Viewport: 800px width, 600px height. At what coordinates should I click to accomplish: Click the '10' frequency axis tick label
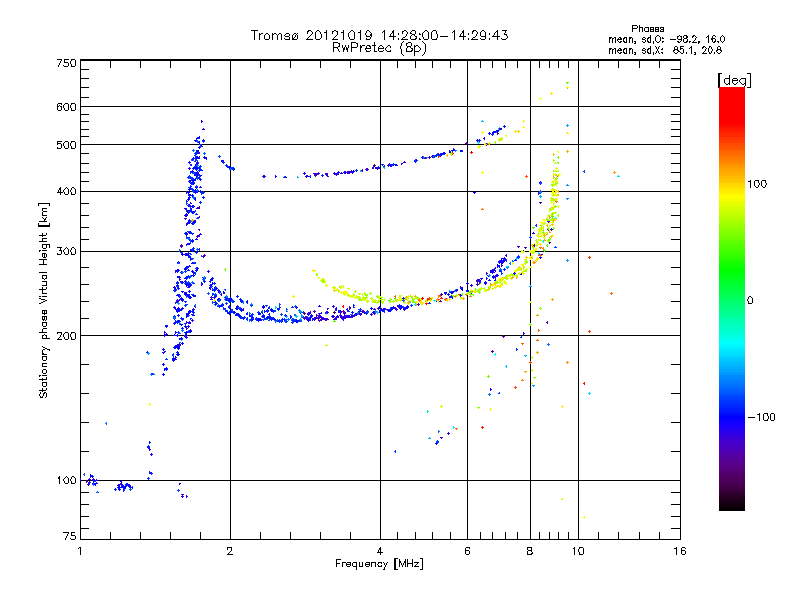(x=578, y=551)
